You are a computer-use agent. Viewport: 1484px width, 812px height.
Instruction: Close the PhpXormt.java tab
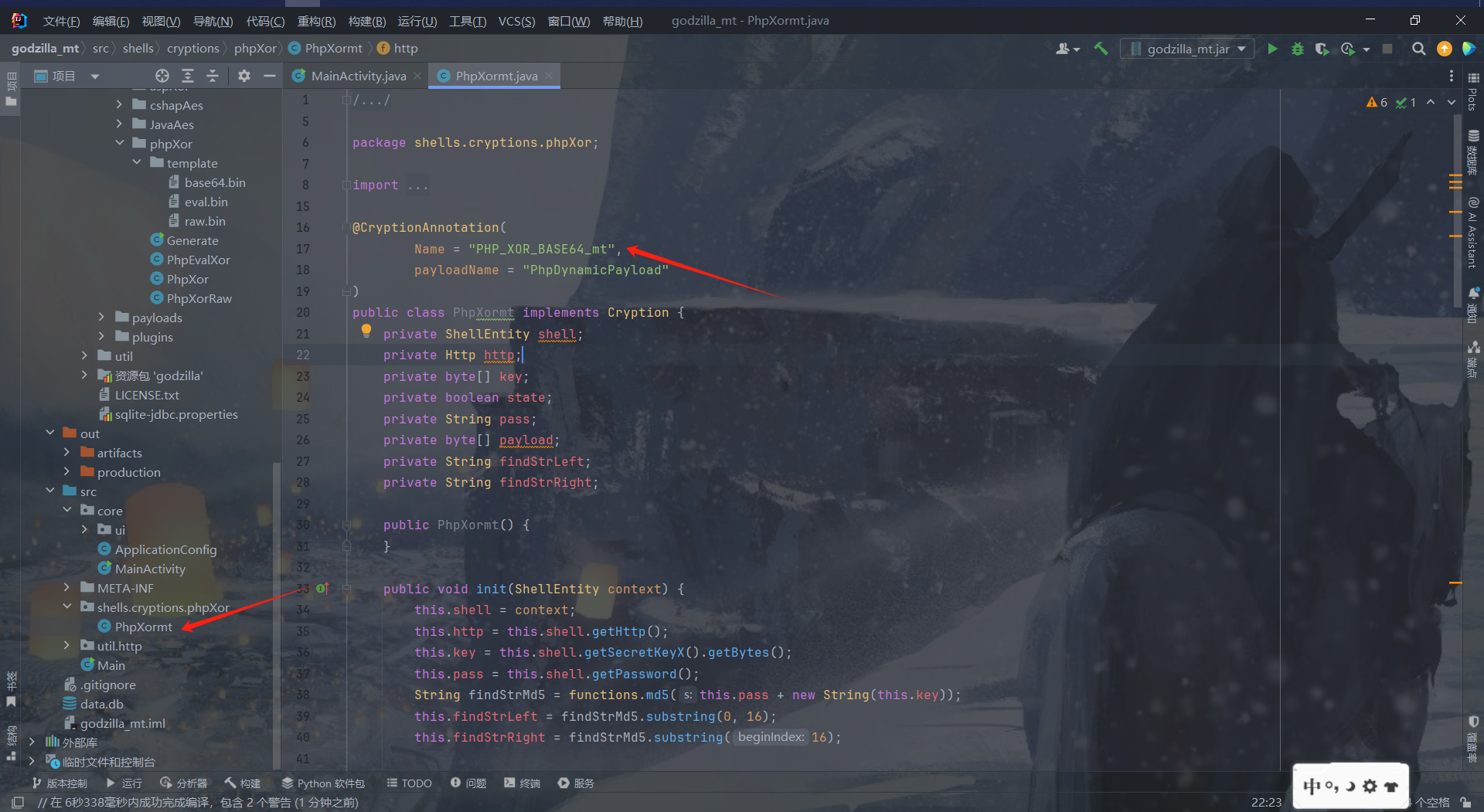(549, 76)
